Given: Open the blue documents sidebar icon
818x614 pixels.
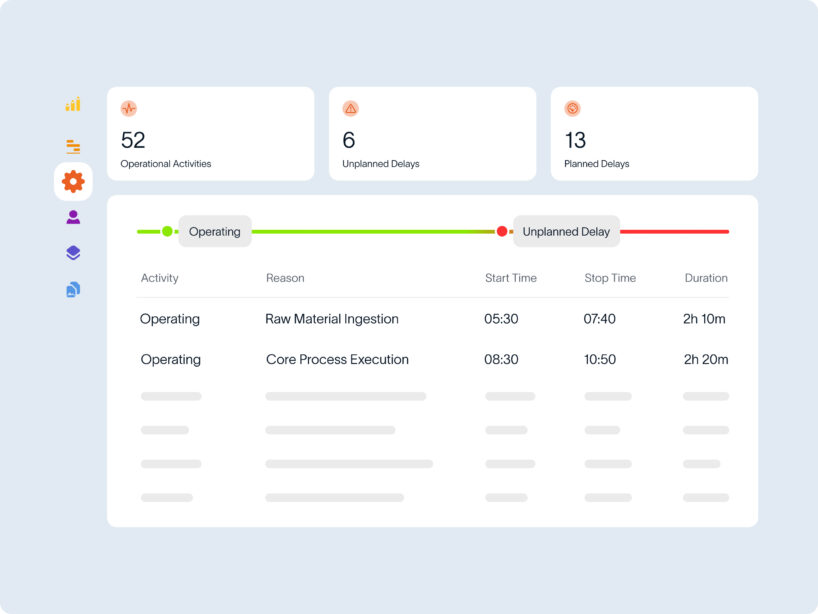Looking at the screenshot, I should pyautogui.click(x=73, y=290).
